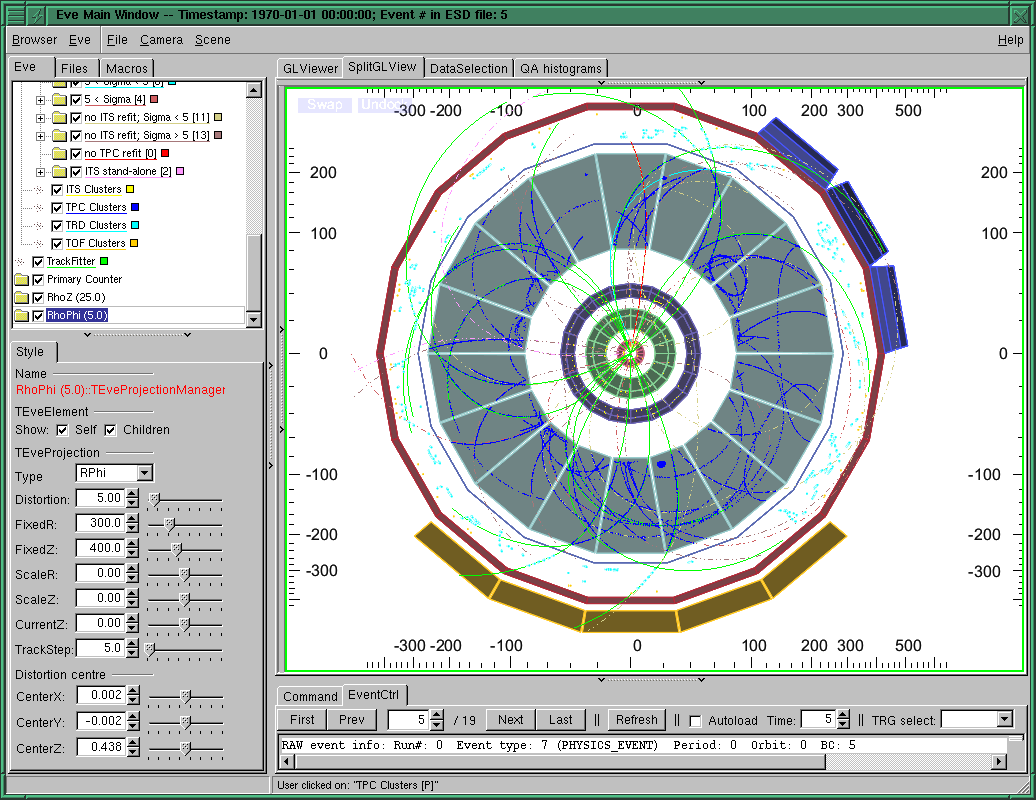Expand the ITS stand-alone tree node
The height and width of the screenshot is (800, 1036).
[x=41, y=172]
